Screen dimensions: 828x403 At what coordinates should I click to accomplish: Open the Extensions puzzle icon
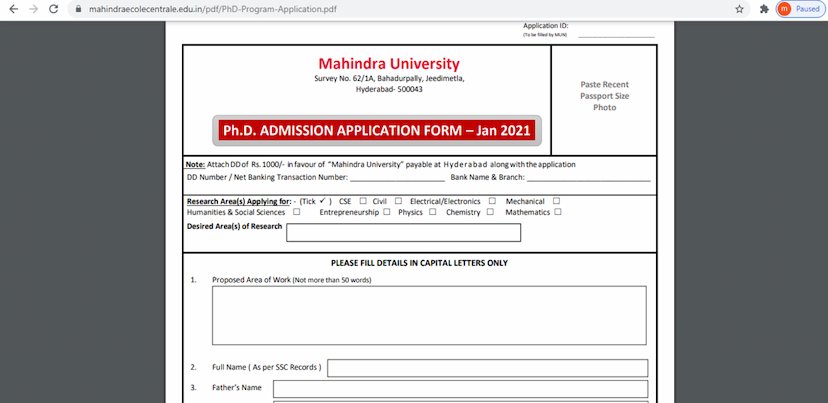[x=764, y=9]
